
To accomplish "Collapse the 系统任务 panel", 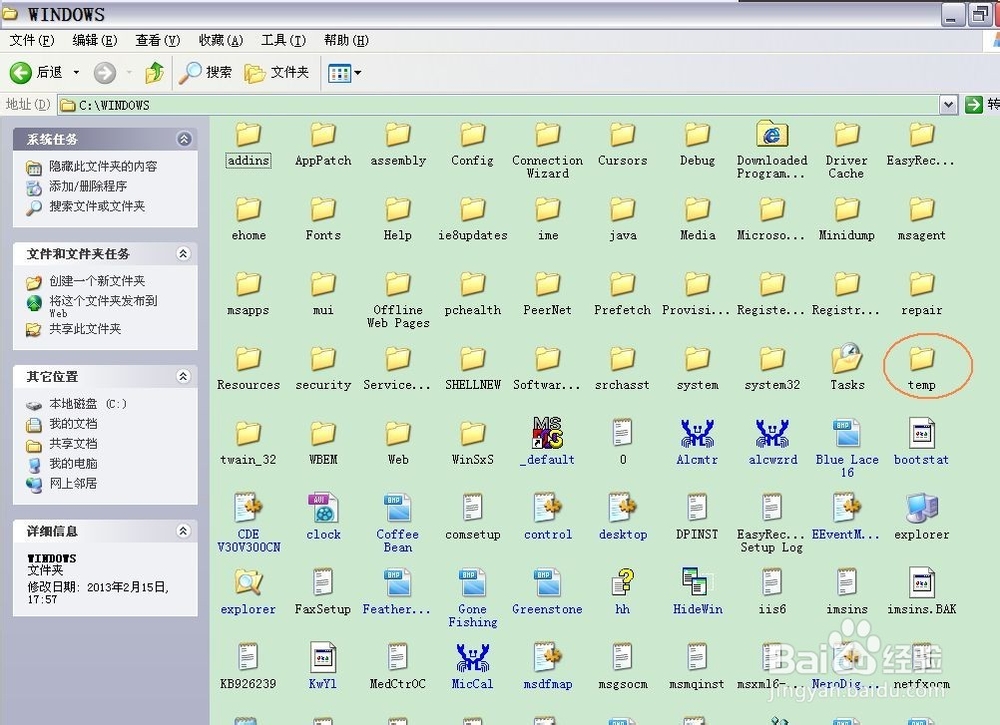I will [184, 139].
